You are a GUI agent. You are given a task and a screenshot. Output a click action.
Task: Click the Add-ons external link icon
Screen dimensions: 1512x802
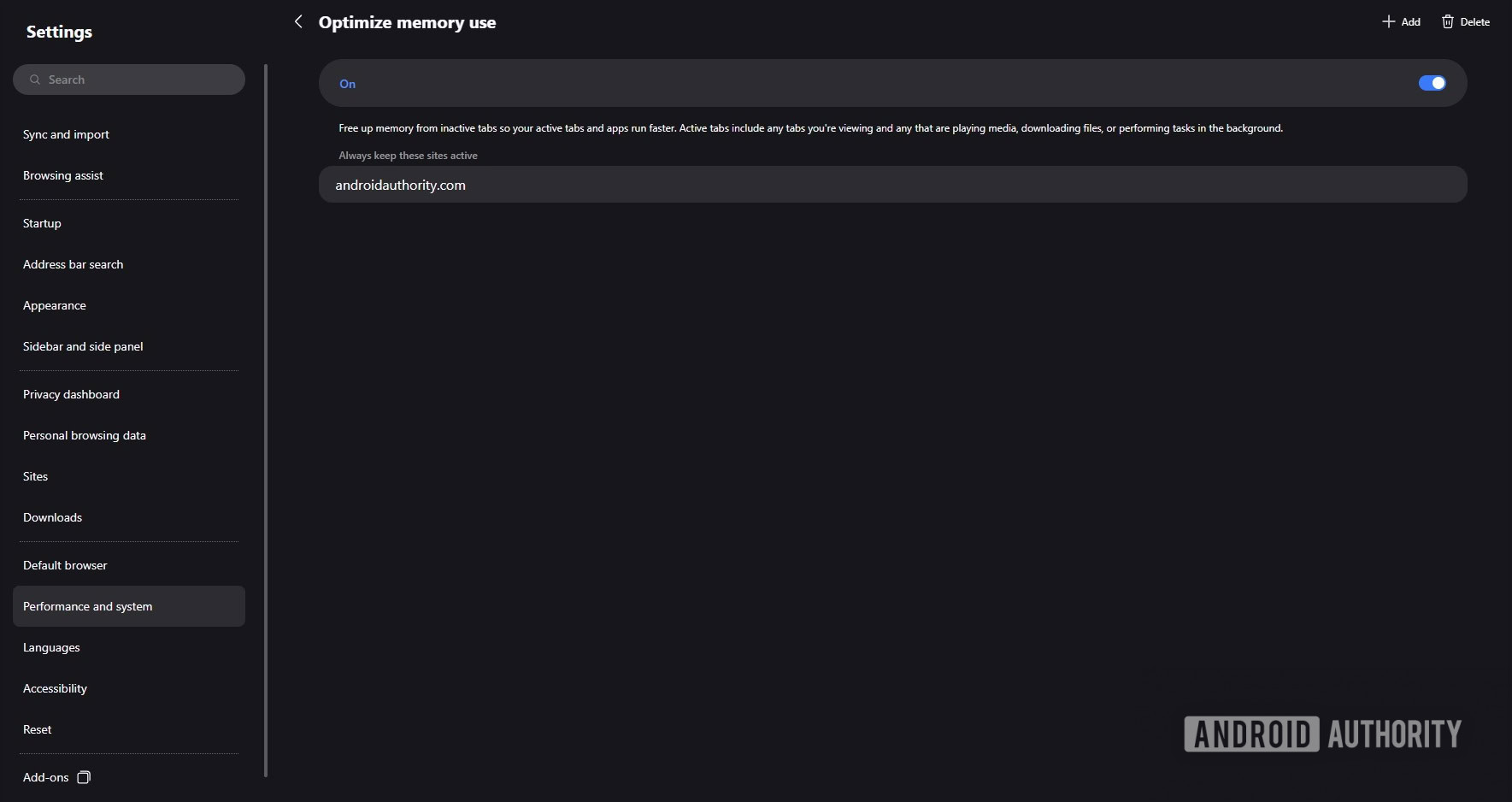pos(84,777)
